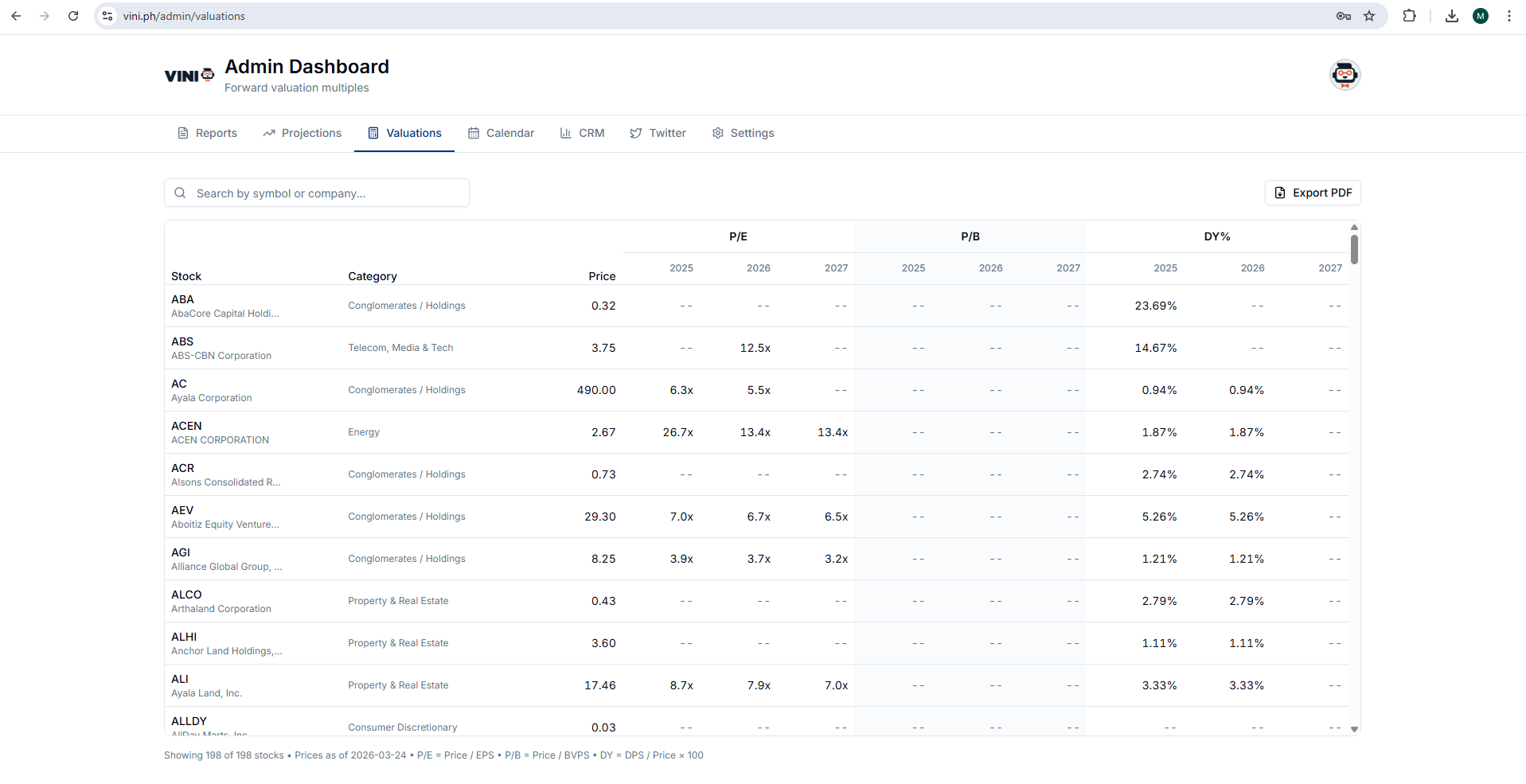Image resolution: width=1526 pixels, height=784 pixels.
Task: Select the Calendar tab
Action: [x=501, y=133]
